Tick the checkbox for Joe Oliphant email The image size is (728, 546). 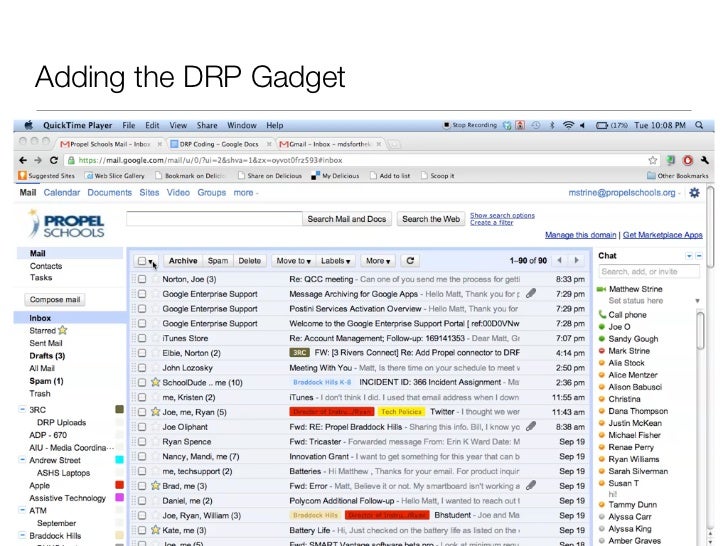(142, 427)
